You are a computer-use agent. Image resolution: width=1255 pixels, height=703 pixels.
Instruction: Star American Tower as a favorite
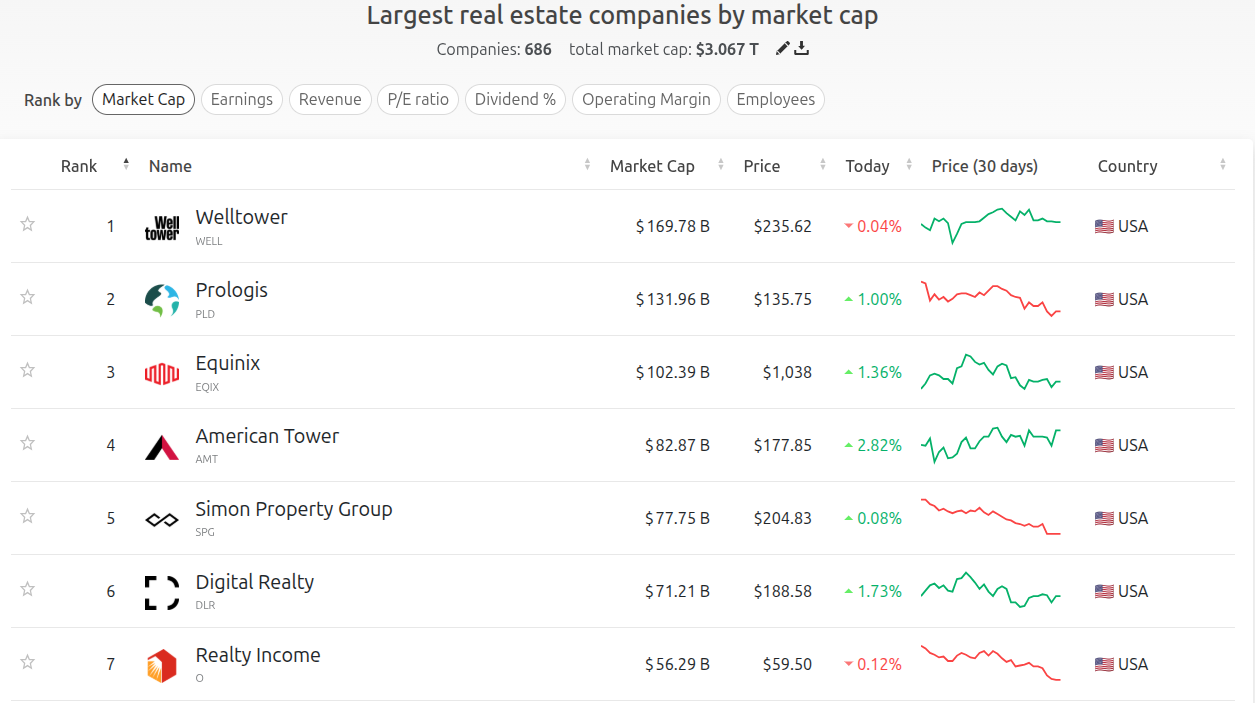(28, 443)
